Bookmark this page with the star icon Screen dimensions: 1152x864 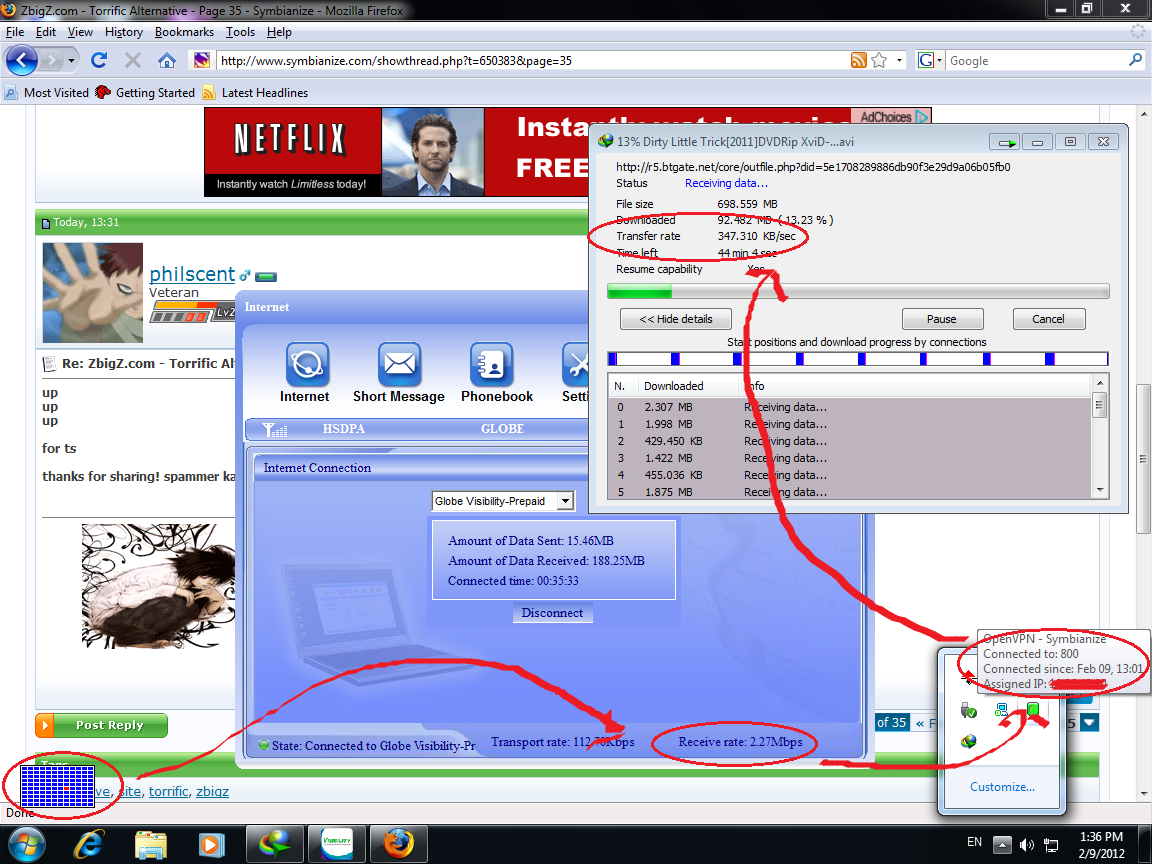pyautogui.click(x=879, y=60)
